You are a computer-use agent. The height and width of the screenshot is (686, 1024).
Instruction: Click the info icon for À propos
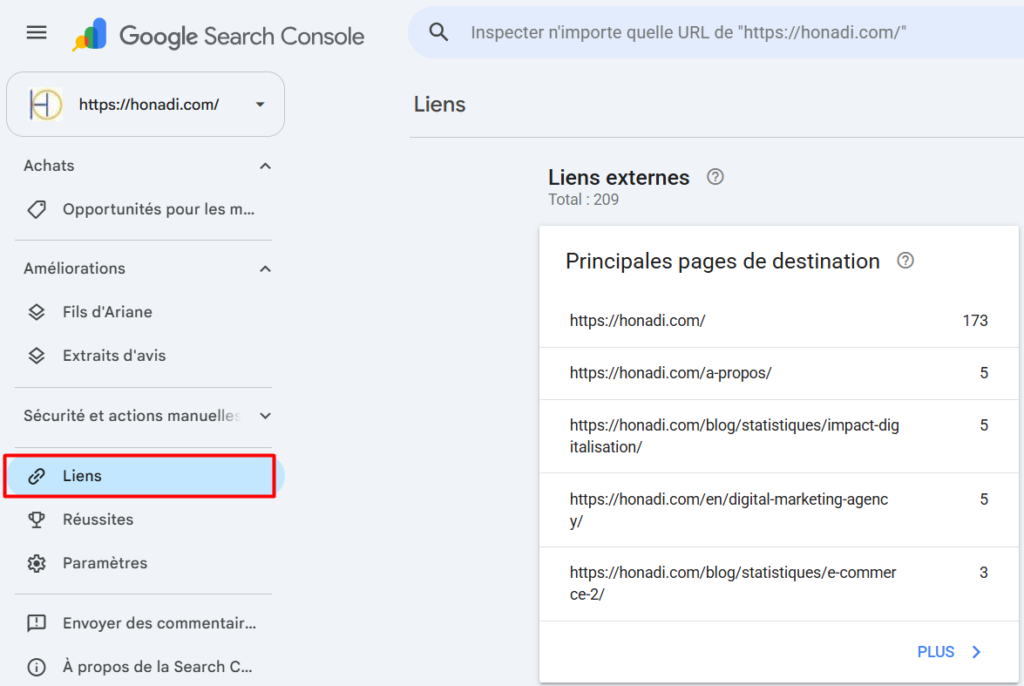click(x=37, y=667)
